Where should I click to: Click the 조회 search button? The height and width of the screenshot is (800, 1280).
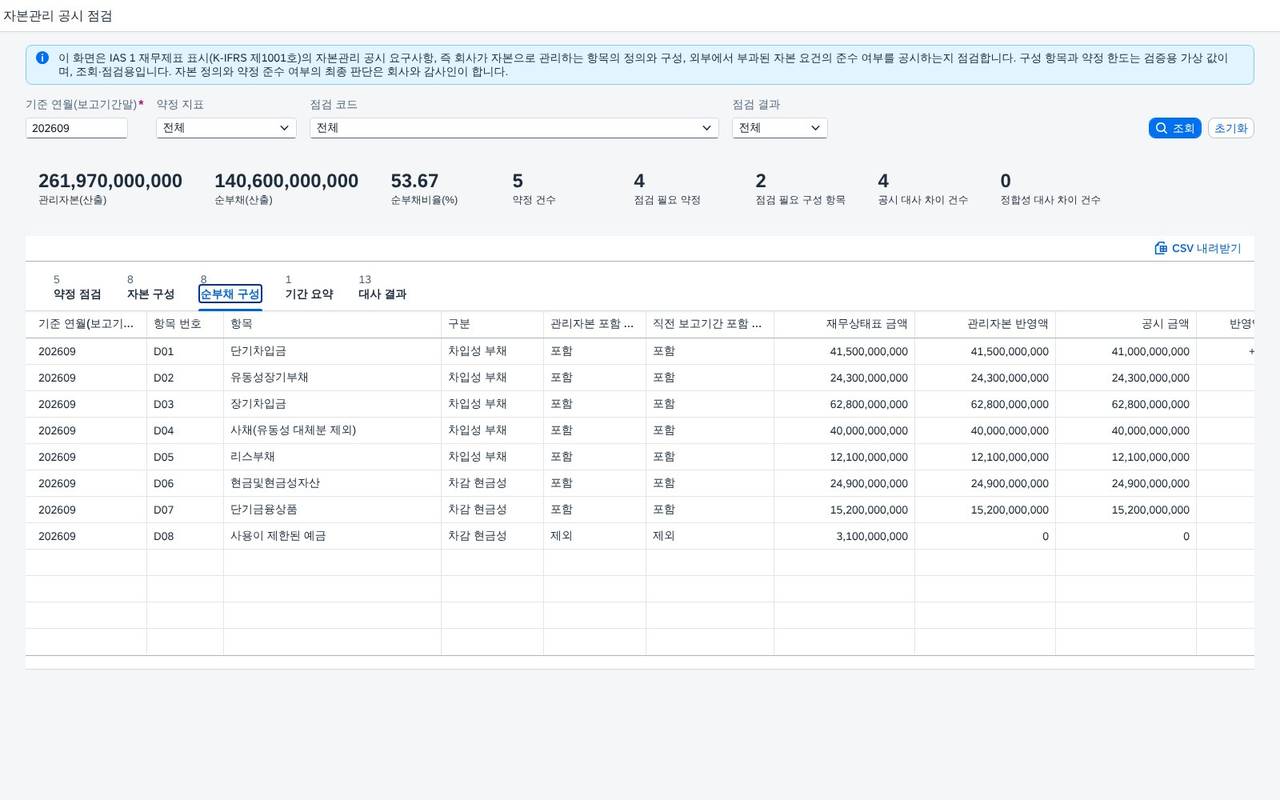pos(1175,128)
